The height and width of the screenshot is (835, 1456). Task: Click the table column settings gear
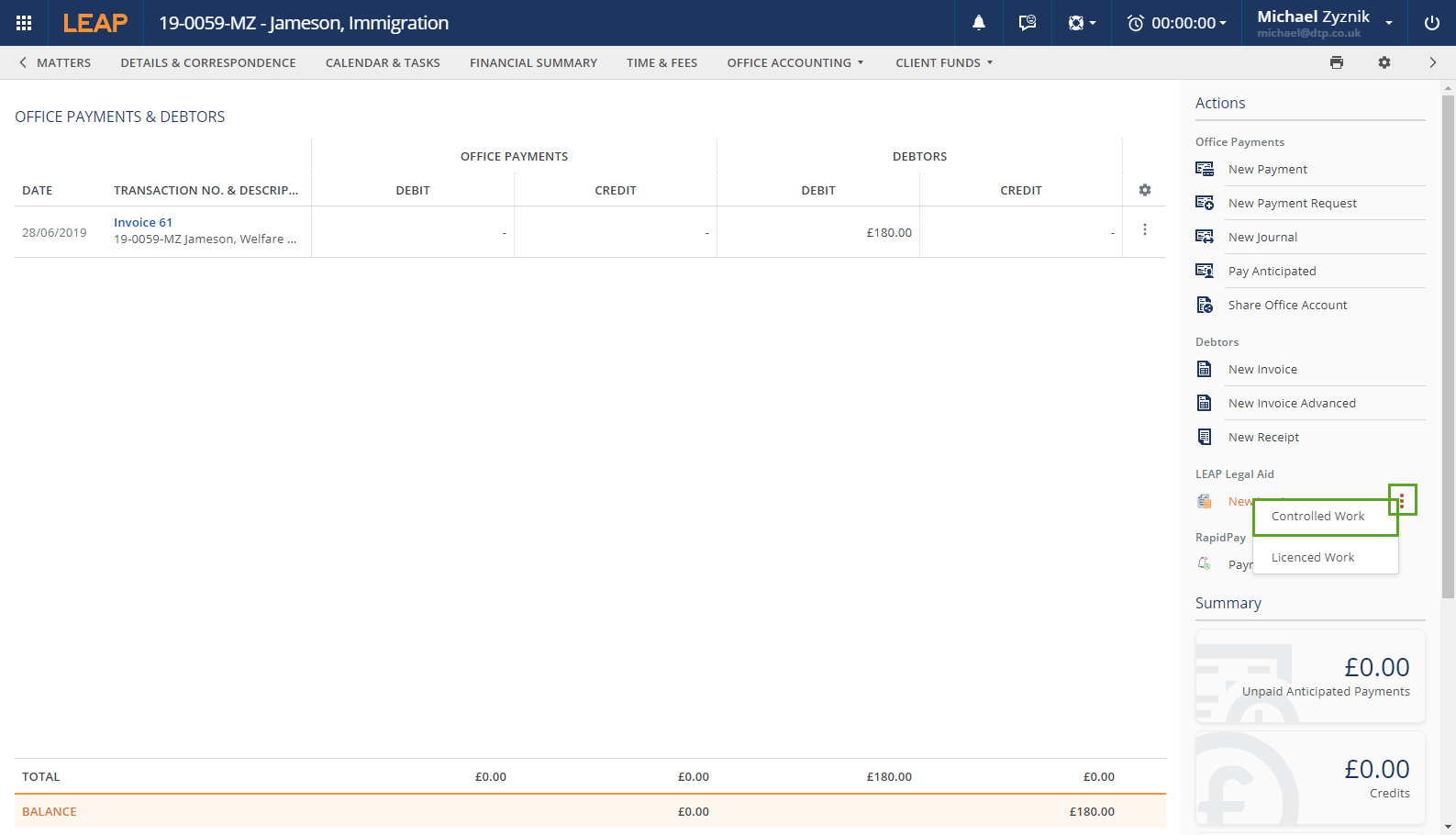[x=1144, y=190]
